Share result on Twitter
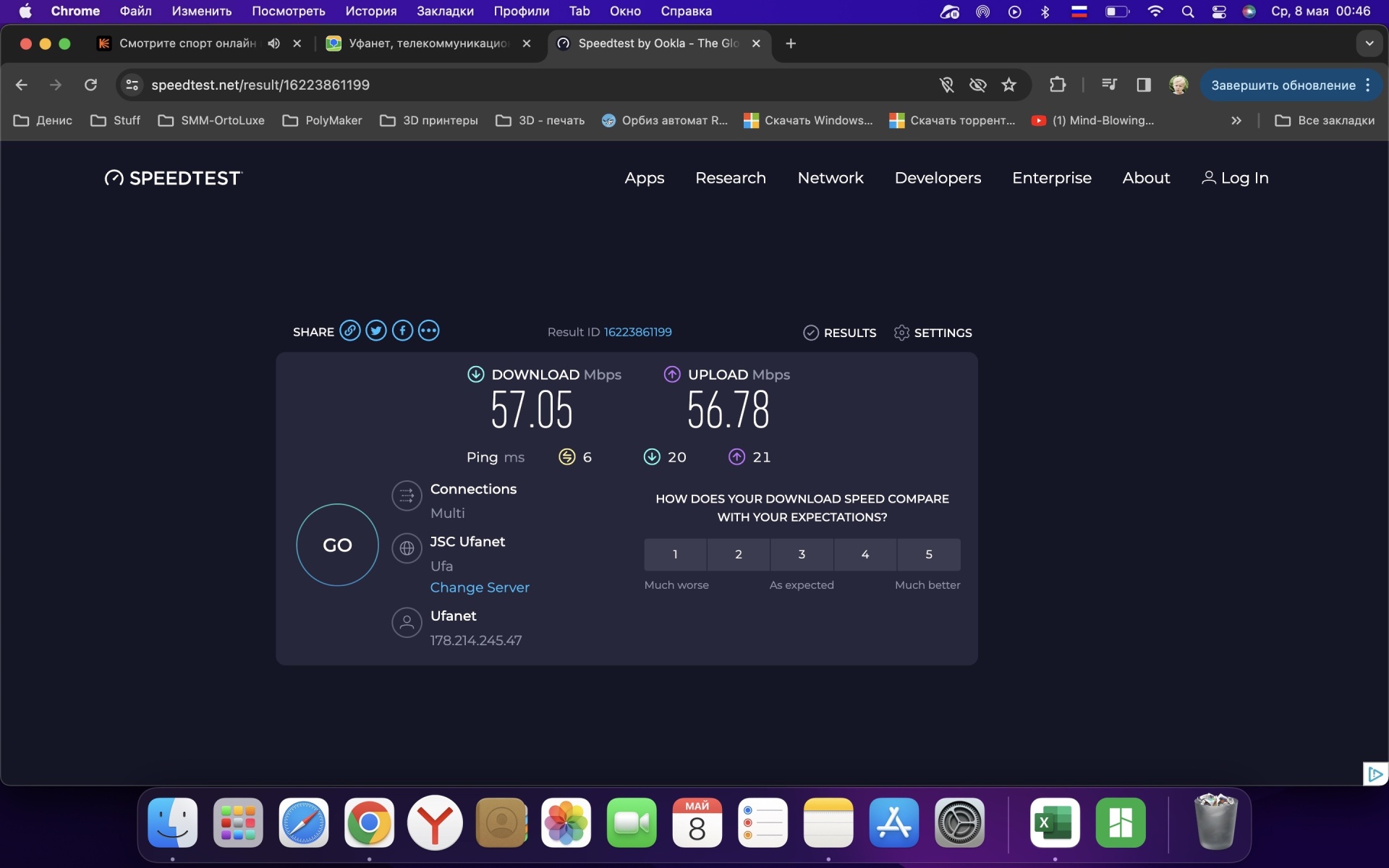1389x868 pixels. pos(376,331)
